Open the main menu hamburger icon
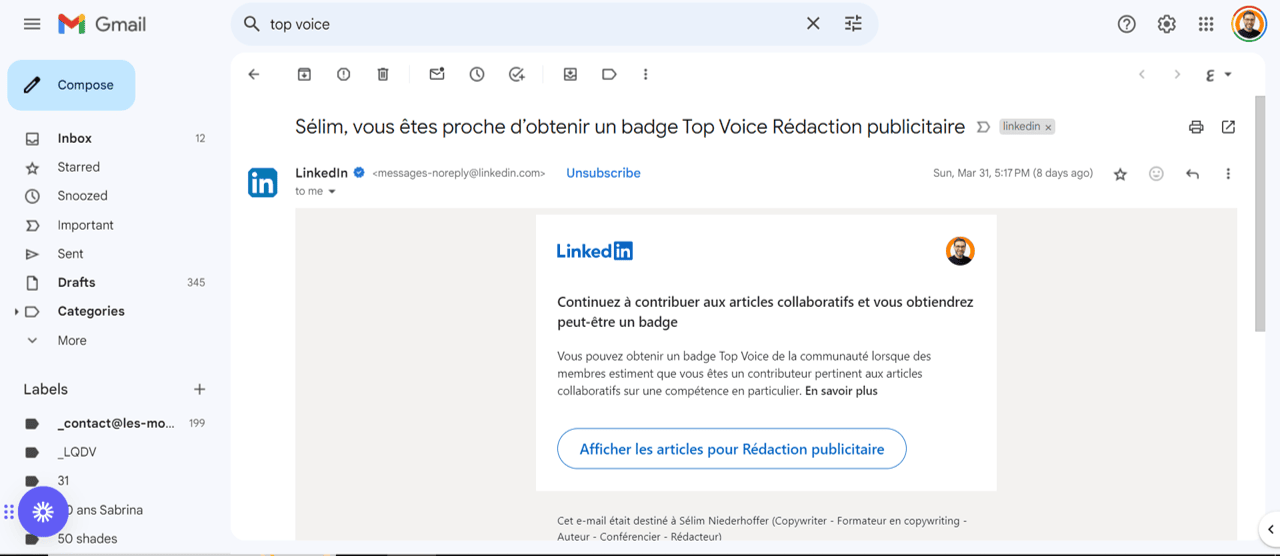This screenshot has width=1280, height=556. [x=32, y=24]
